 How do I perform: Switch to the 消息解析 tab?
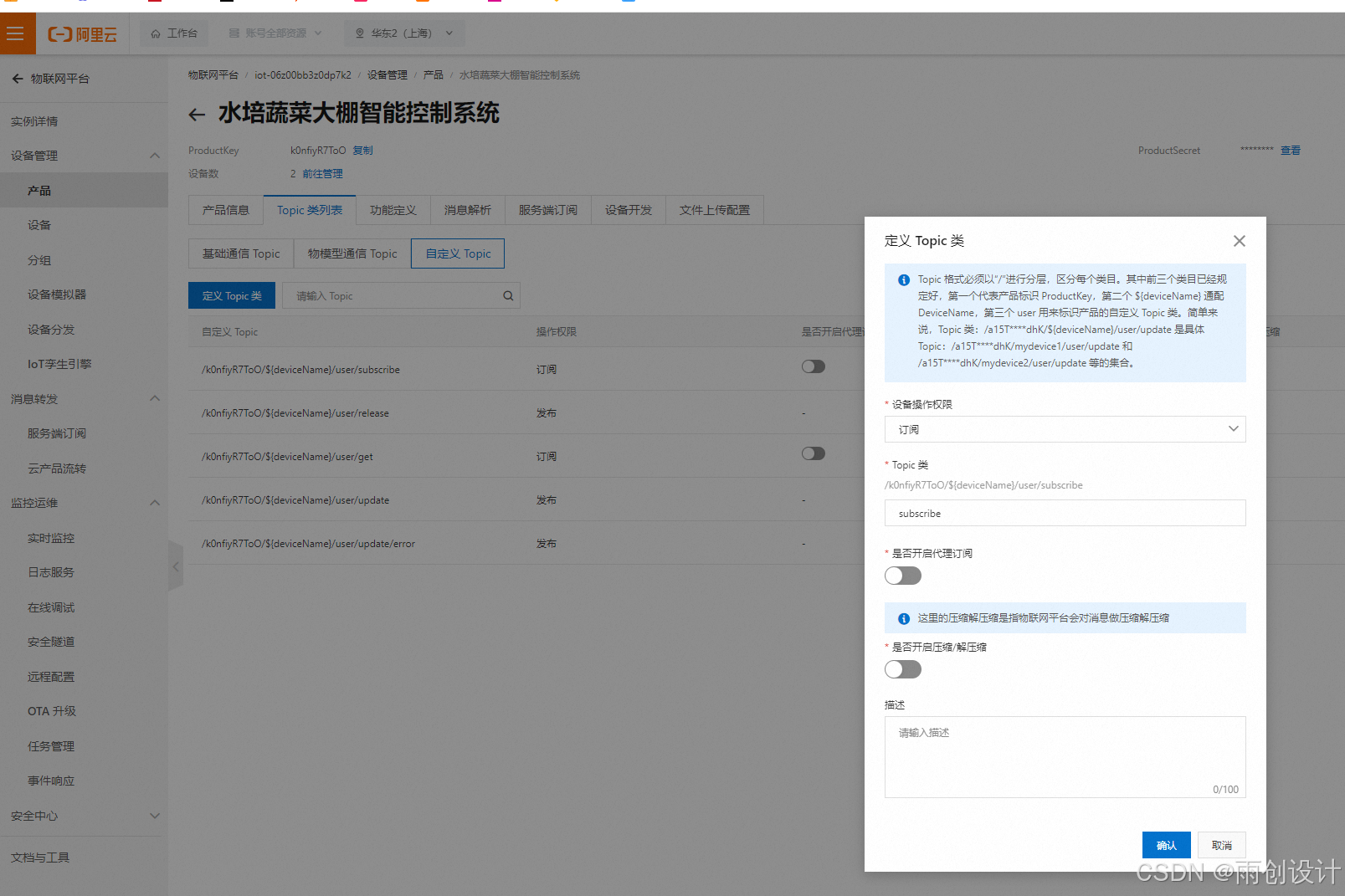tap(468, 210)
